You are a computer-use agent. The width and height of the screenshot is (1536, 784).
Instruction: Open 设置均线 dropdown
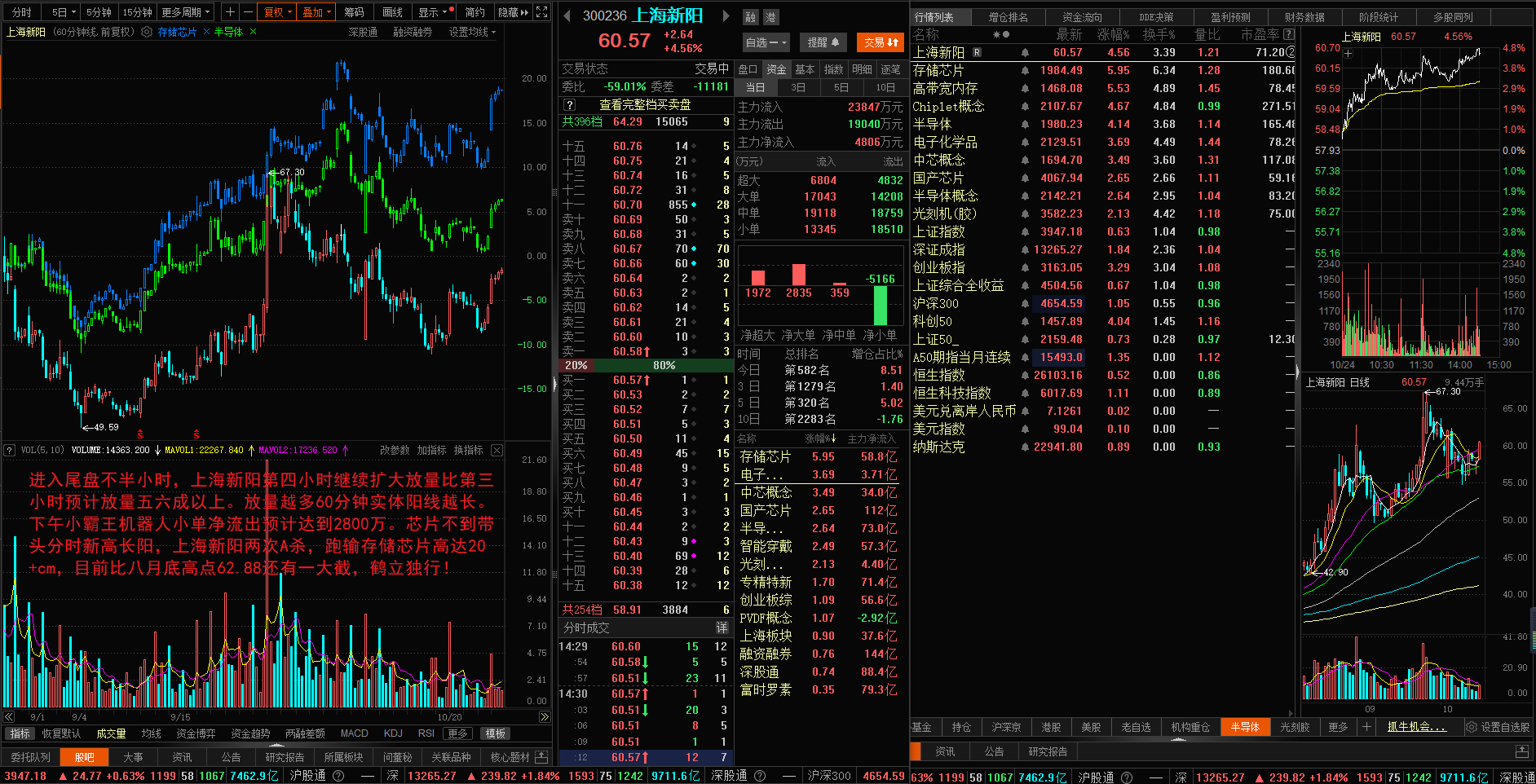click(472, 32)
